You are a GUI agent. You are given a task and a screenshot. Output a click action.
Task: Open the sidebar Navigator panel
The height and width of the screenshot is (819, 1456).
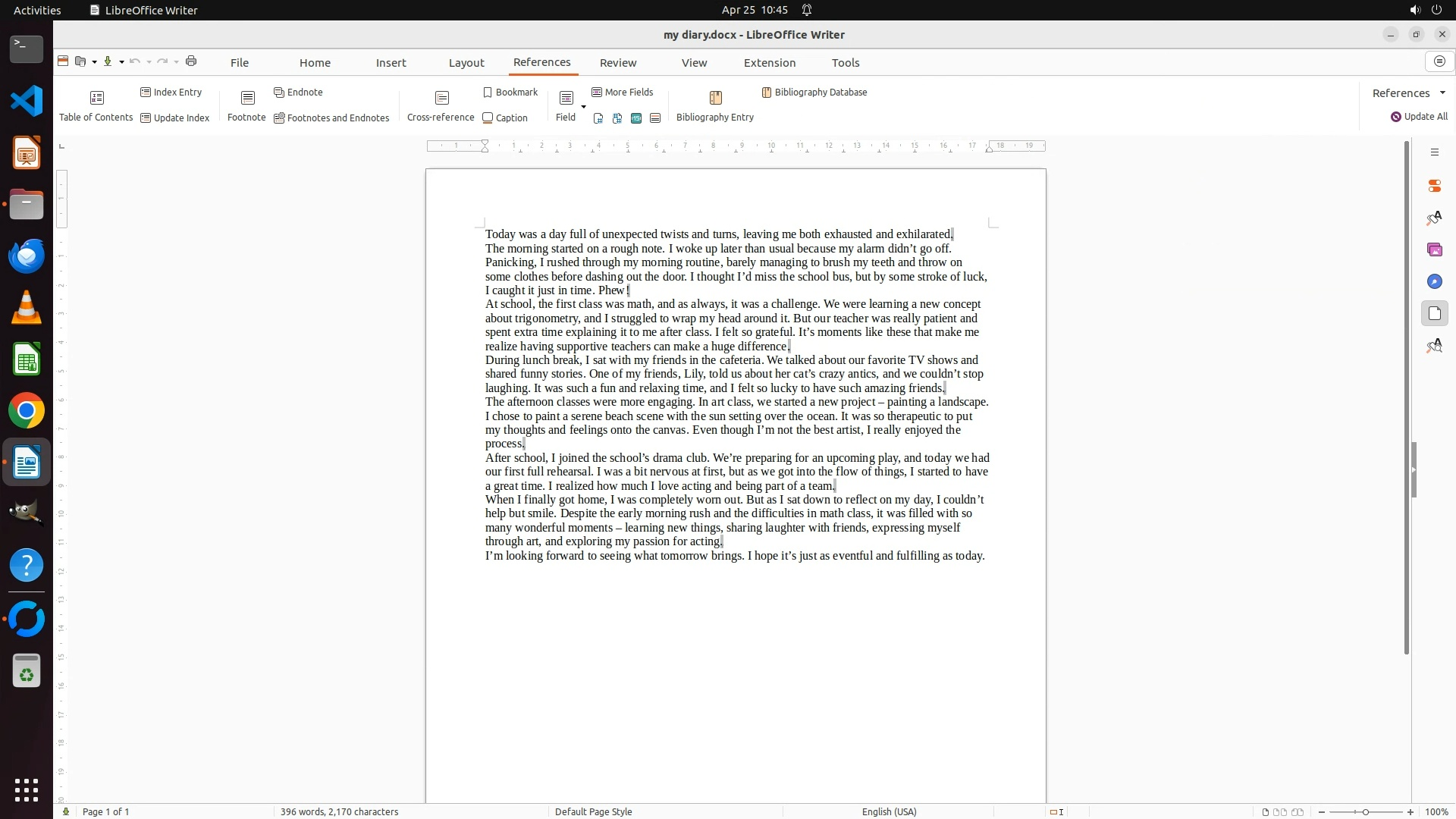pyautogui.click(x=1434, y=281)
